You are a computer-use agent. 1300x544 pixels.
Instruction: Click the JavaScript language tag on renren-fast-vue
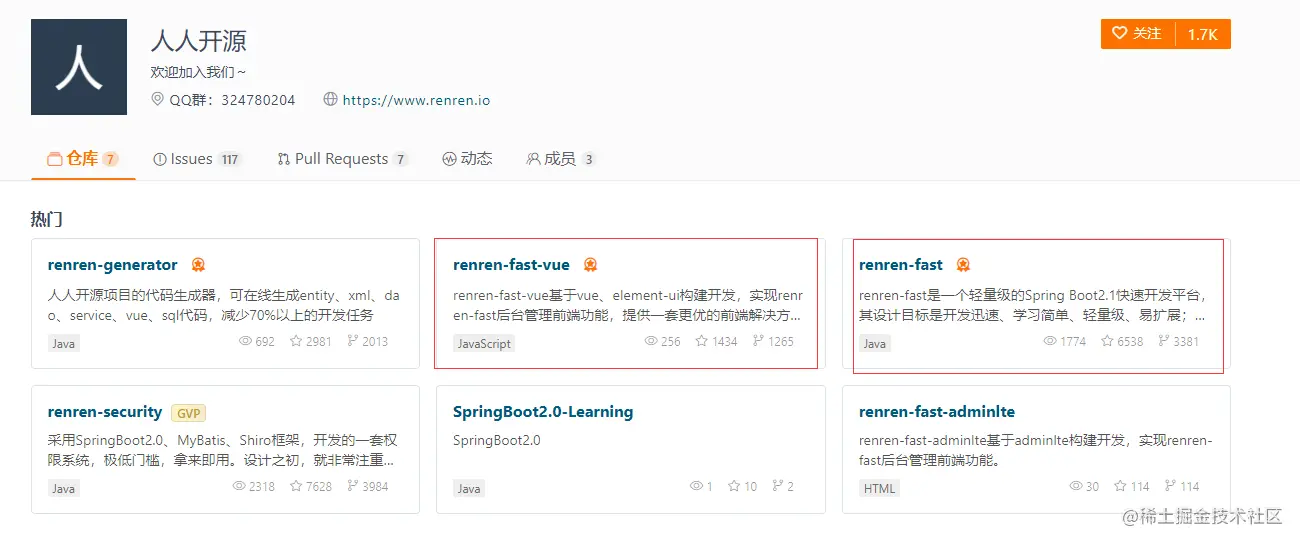tap(484, 343)
